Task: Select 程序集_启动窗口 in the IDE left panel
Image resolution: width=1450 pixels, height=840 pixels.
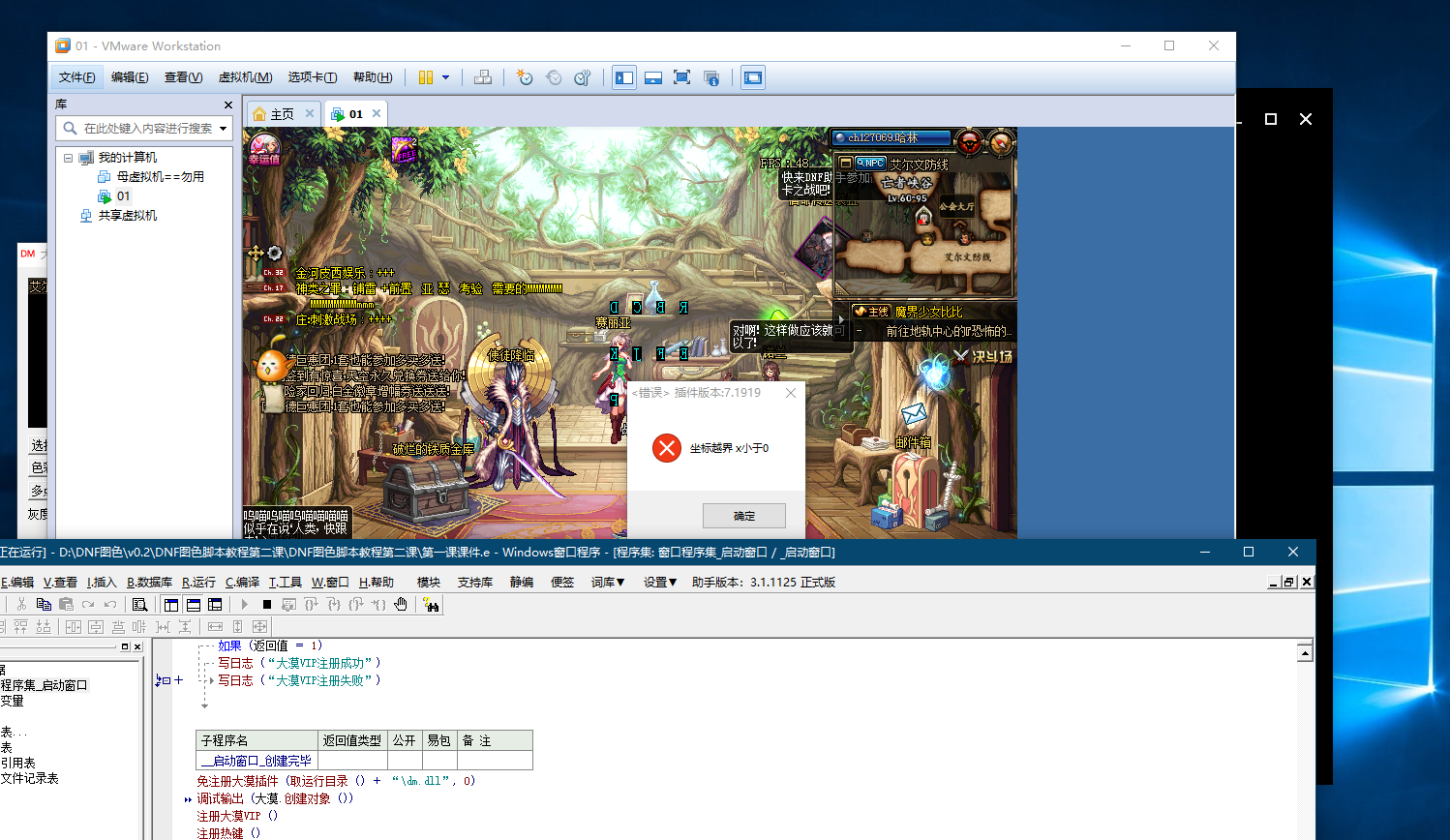Action: coord(44,685)
